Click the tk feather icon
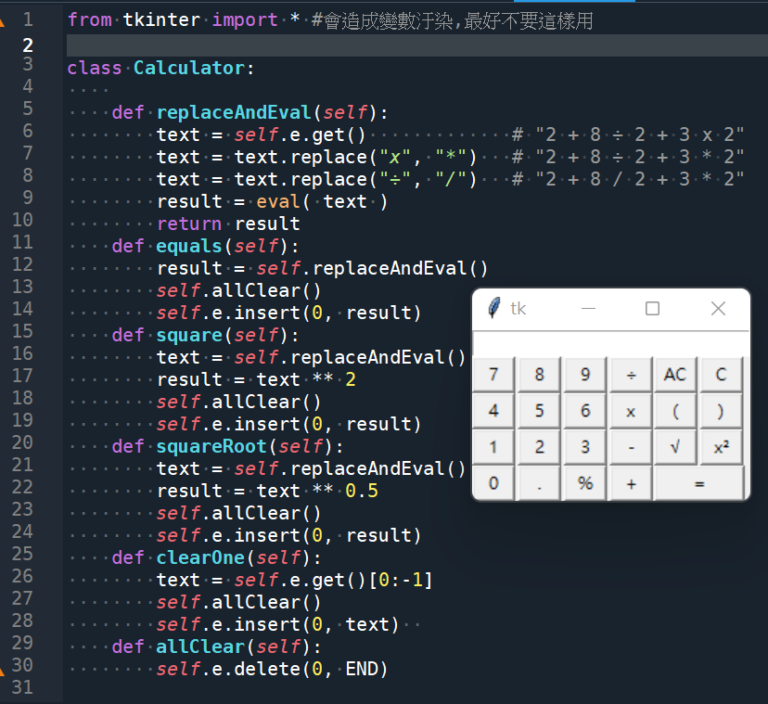This screenshot has height=704, width=768. click(494, 308)
